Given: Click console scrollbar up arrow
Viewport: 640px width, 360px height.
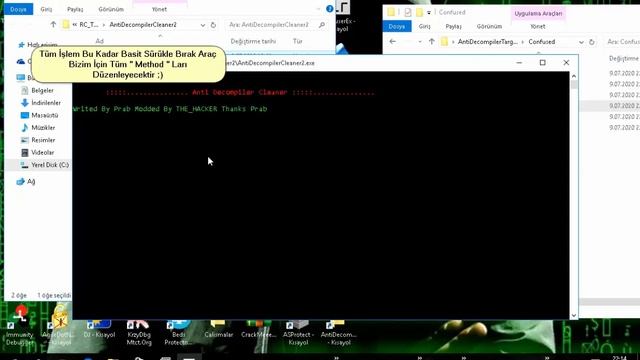Looking at the screenshot, I should (x=573, y=76).
